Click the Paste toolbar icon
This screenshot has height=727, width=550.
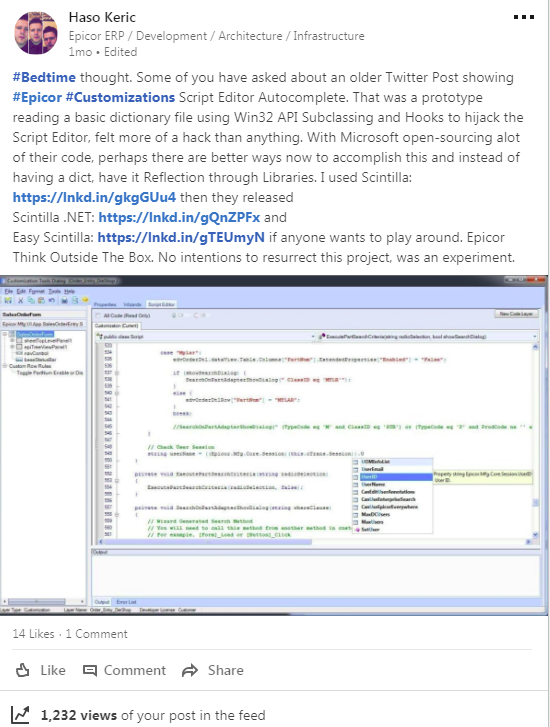coord(41,300)
